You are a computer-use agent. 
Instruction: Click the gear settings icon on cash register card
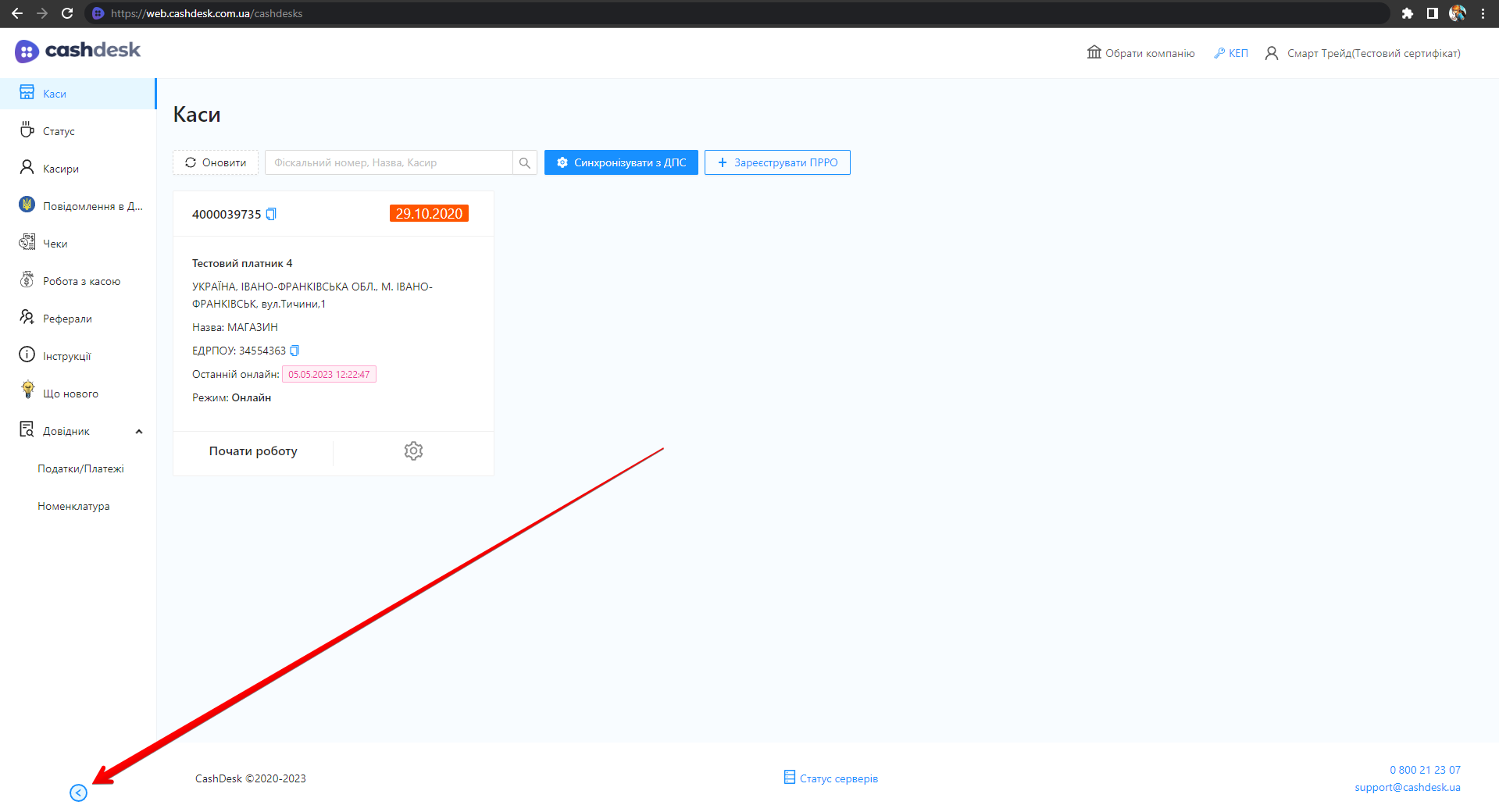413,451
